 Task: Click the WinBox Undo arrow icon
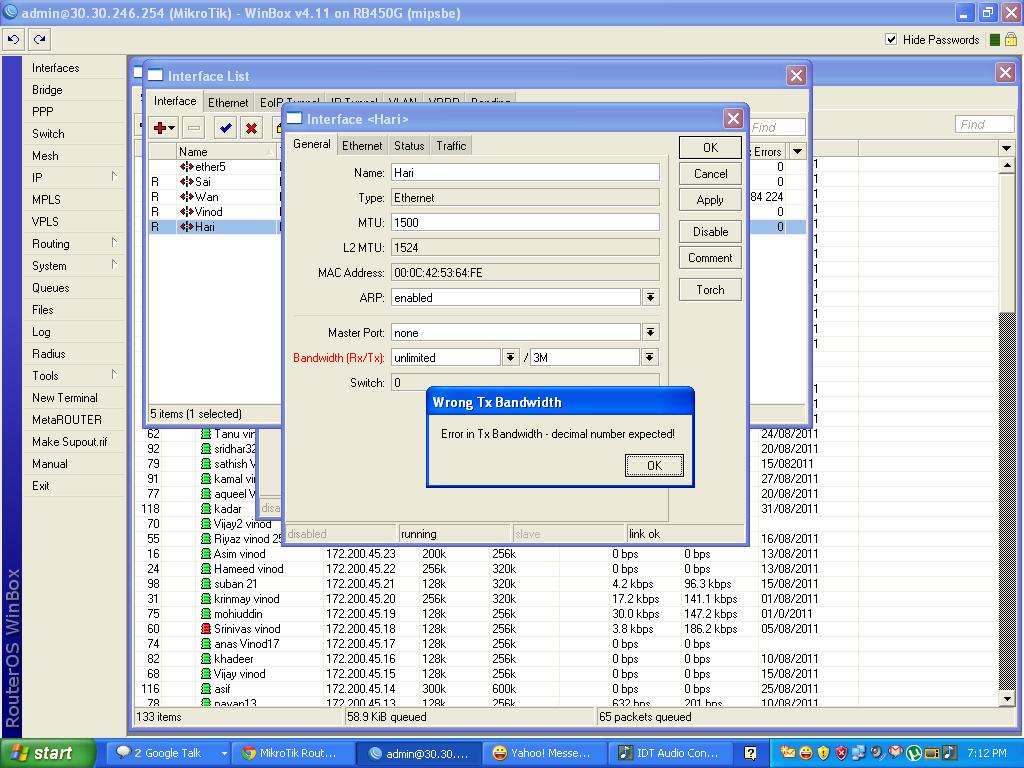click(x=13, y=39)
